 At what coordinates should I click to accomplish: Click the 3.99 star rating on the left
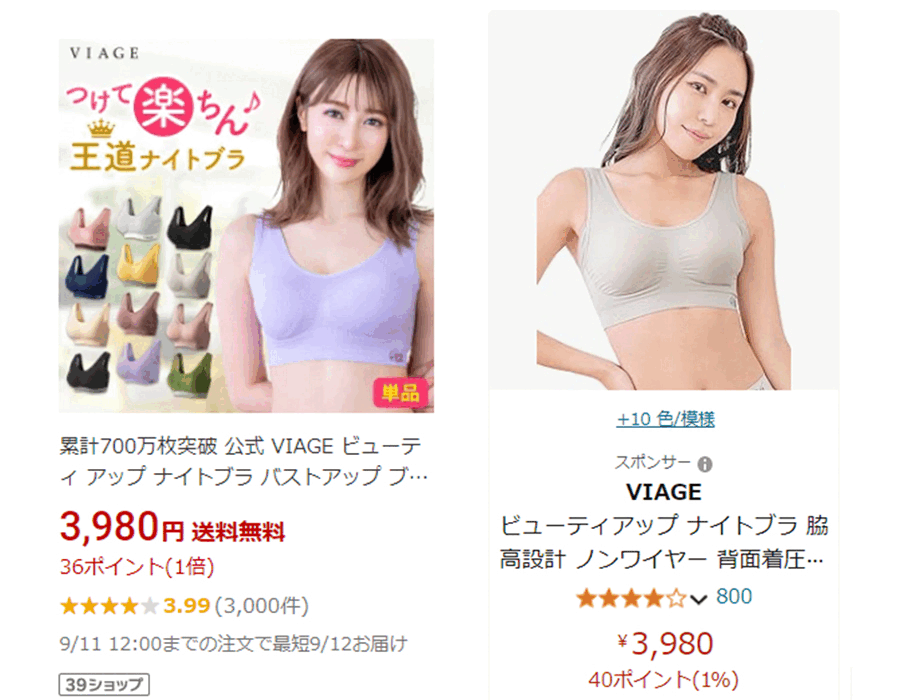187,605
